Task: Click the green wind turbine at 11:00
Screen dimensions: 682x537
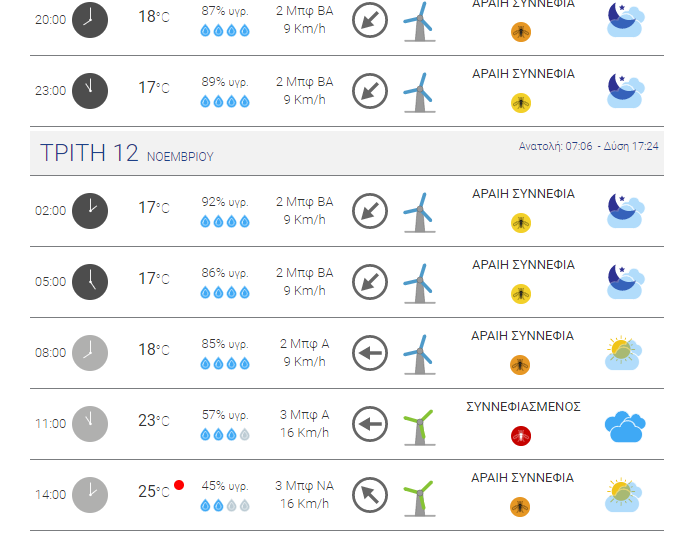Action: [419, 427]
